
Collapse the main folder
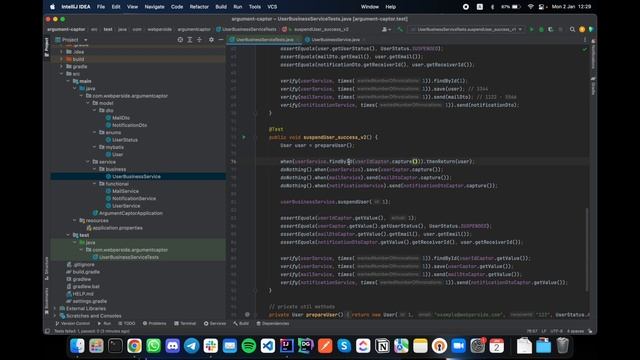68,81
